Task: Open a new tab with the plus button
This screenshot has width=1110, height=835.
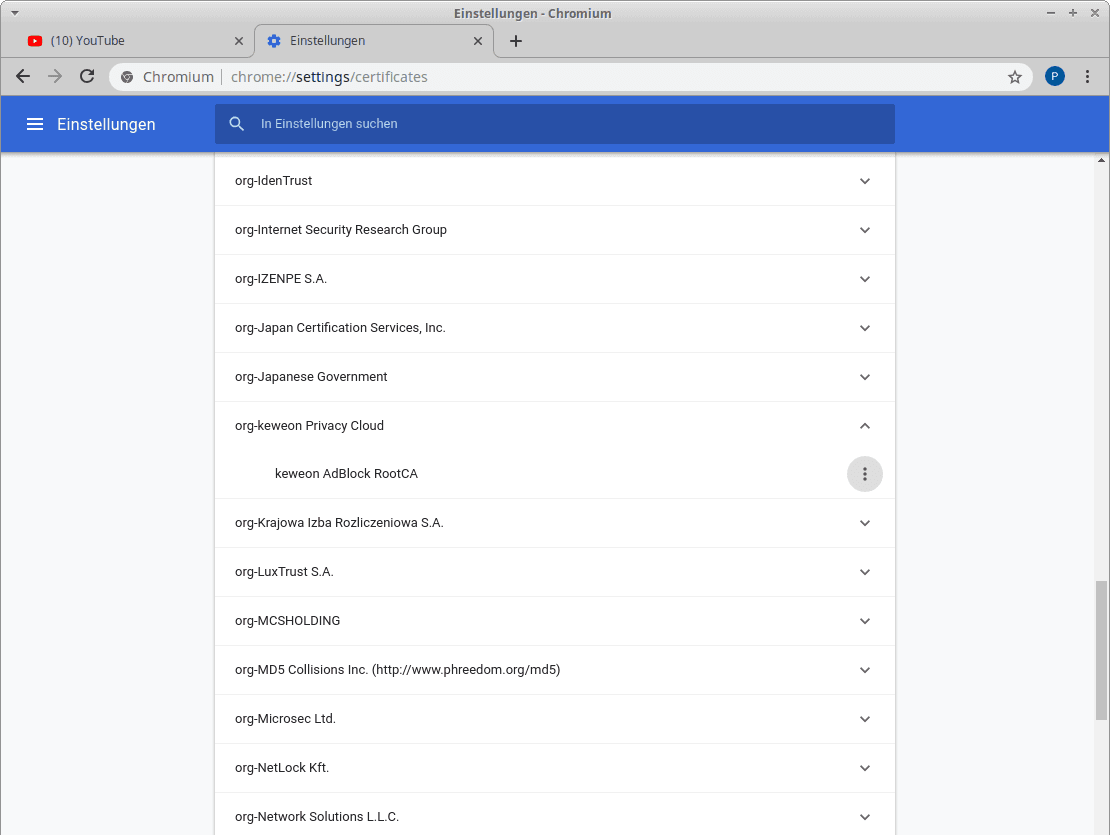Action: point(516,41)
